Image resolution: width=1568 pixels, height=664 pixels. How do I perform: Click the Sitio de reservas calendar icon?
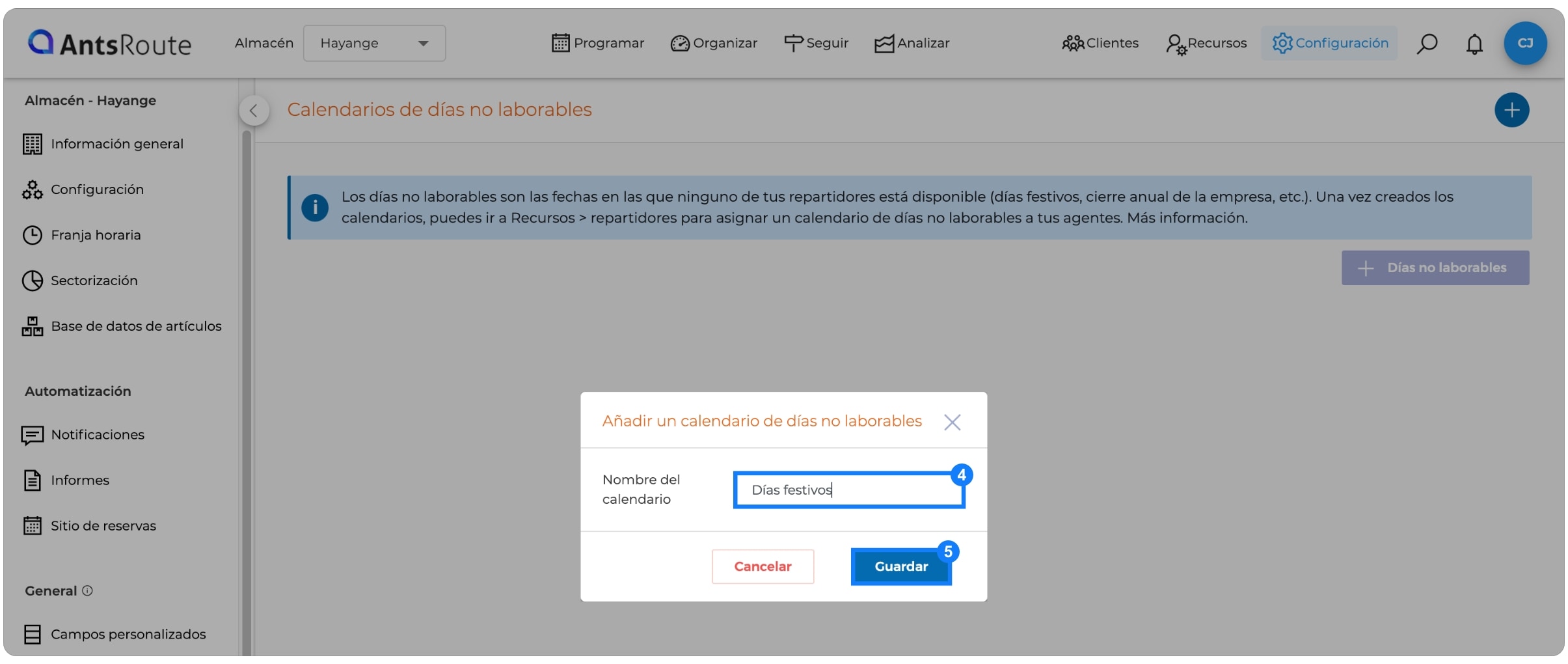(x=33, y=526)
